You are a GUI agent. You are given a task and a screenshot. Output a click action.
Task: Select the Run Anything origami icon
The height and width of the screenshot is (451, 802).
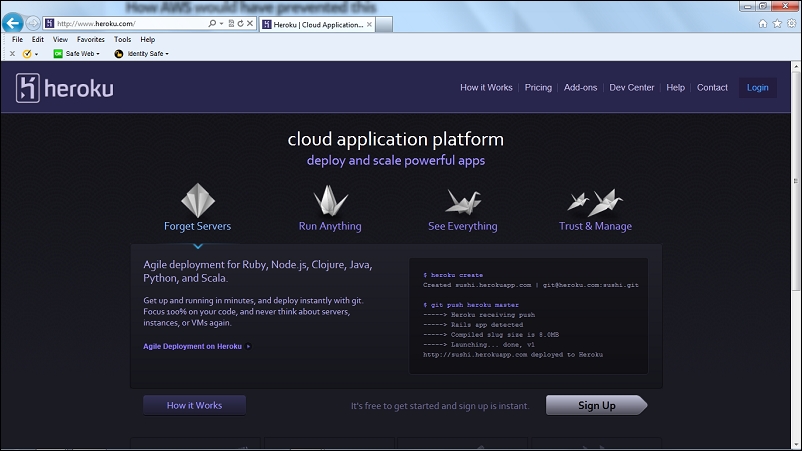click(x=330, y=200)
